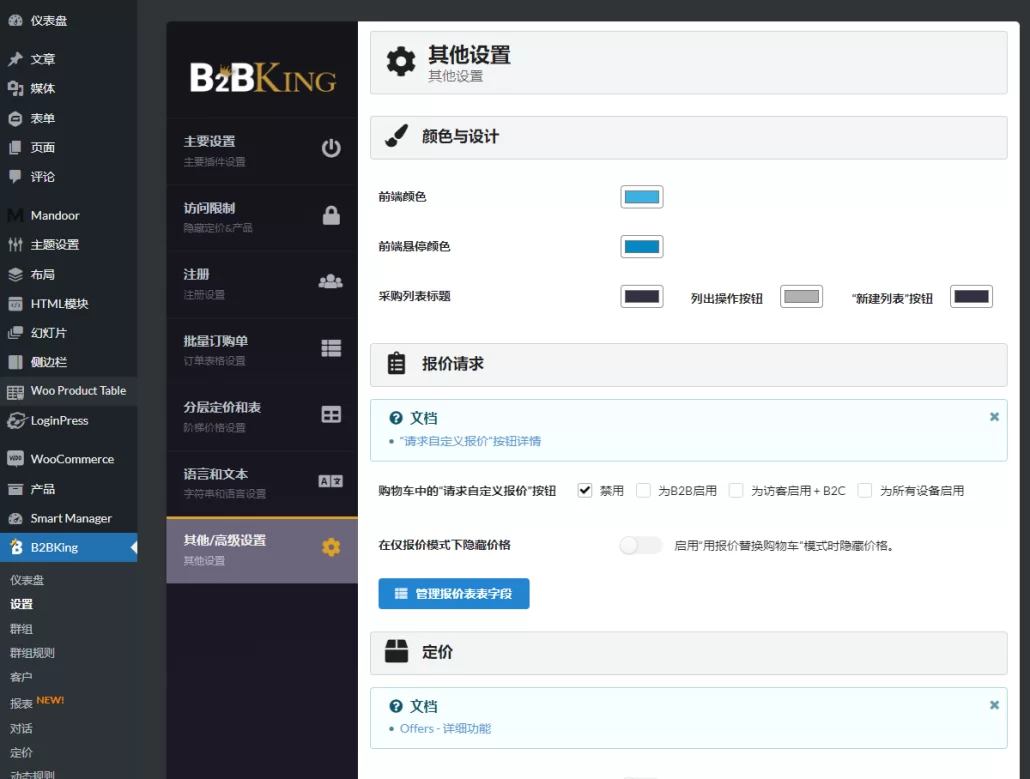
Task: Click the 定价 section header
Action: (688, 653)
